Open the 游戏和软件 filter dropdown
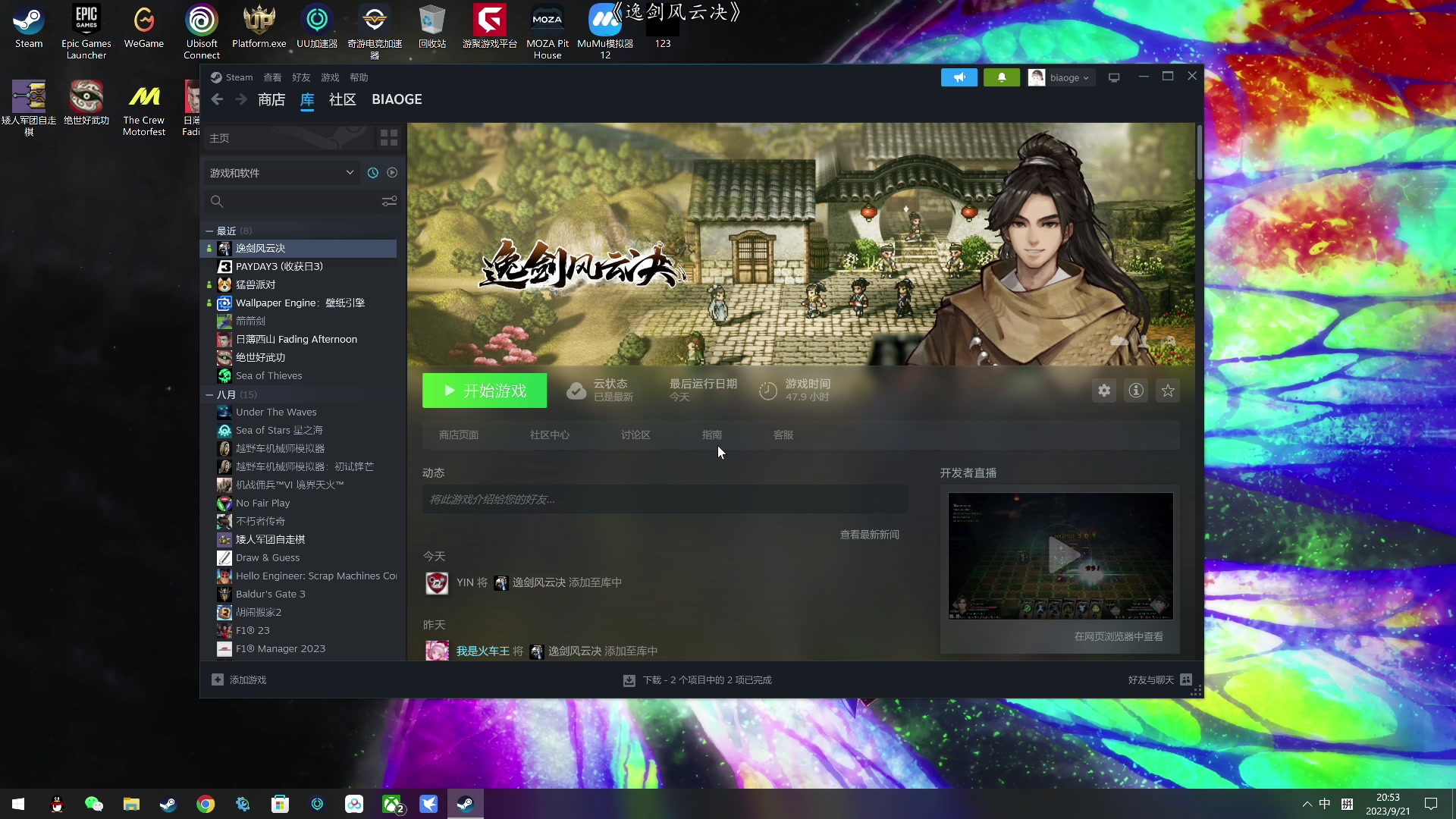The width and height of the screenshot is (1456, 819). [281, 173]
